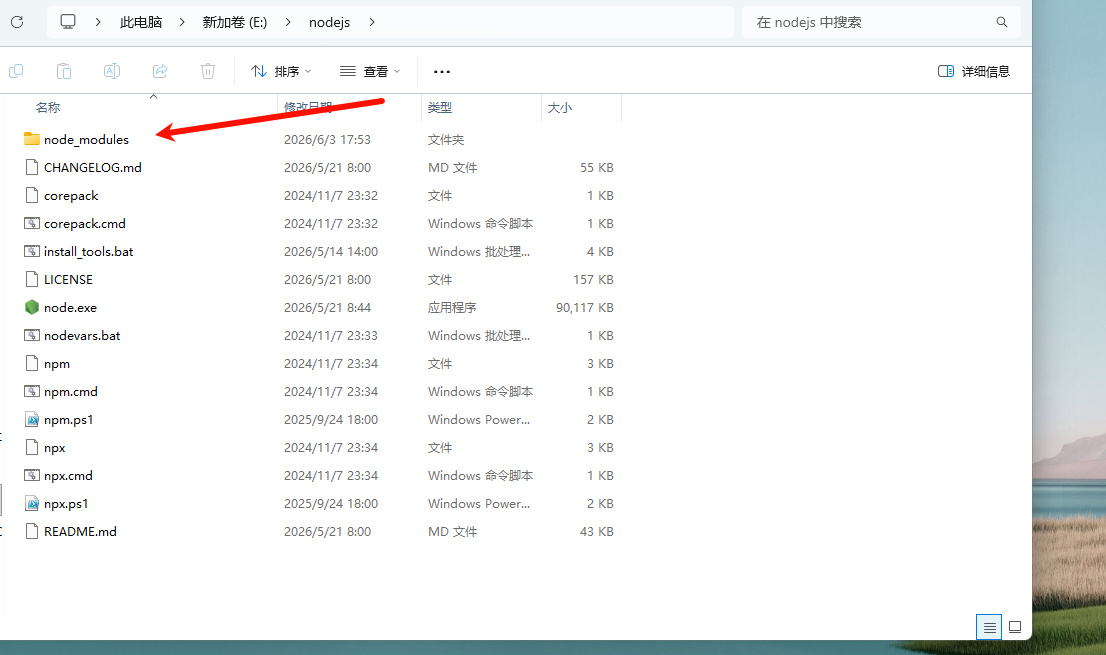Select the node.exe green hexagon icon
This screenshot has width=1106, height=655.
(32, 307)
